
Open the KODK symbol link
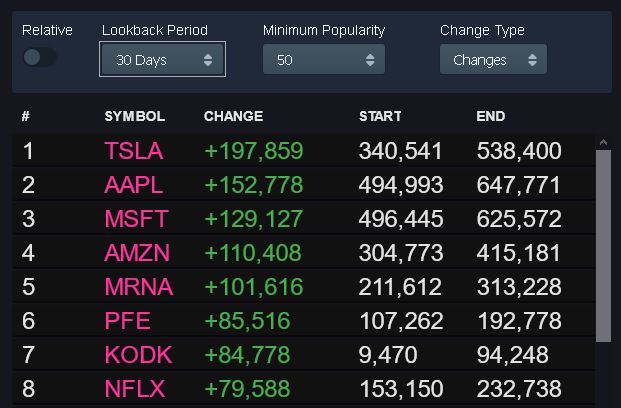(138, 355)
